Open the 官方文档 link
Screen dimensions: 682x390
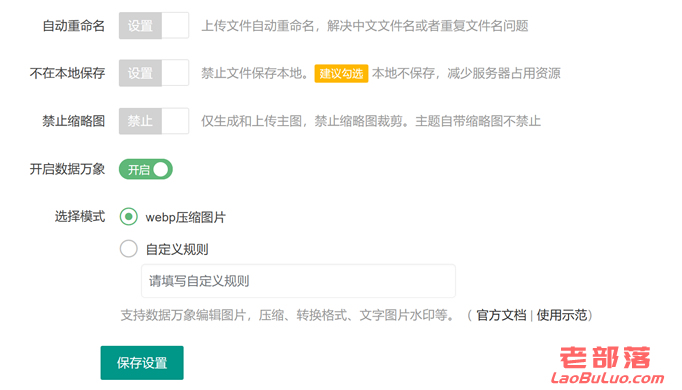tap(501, 315)
